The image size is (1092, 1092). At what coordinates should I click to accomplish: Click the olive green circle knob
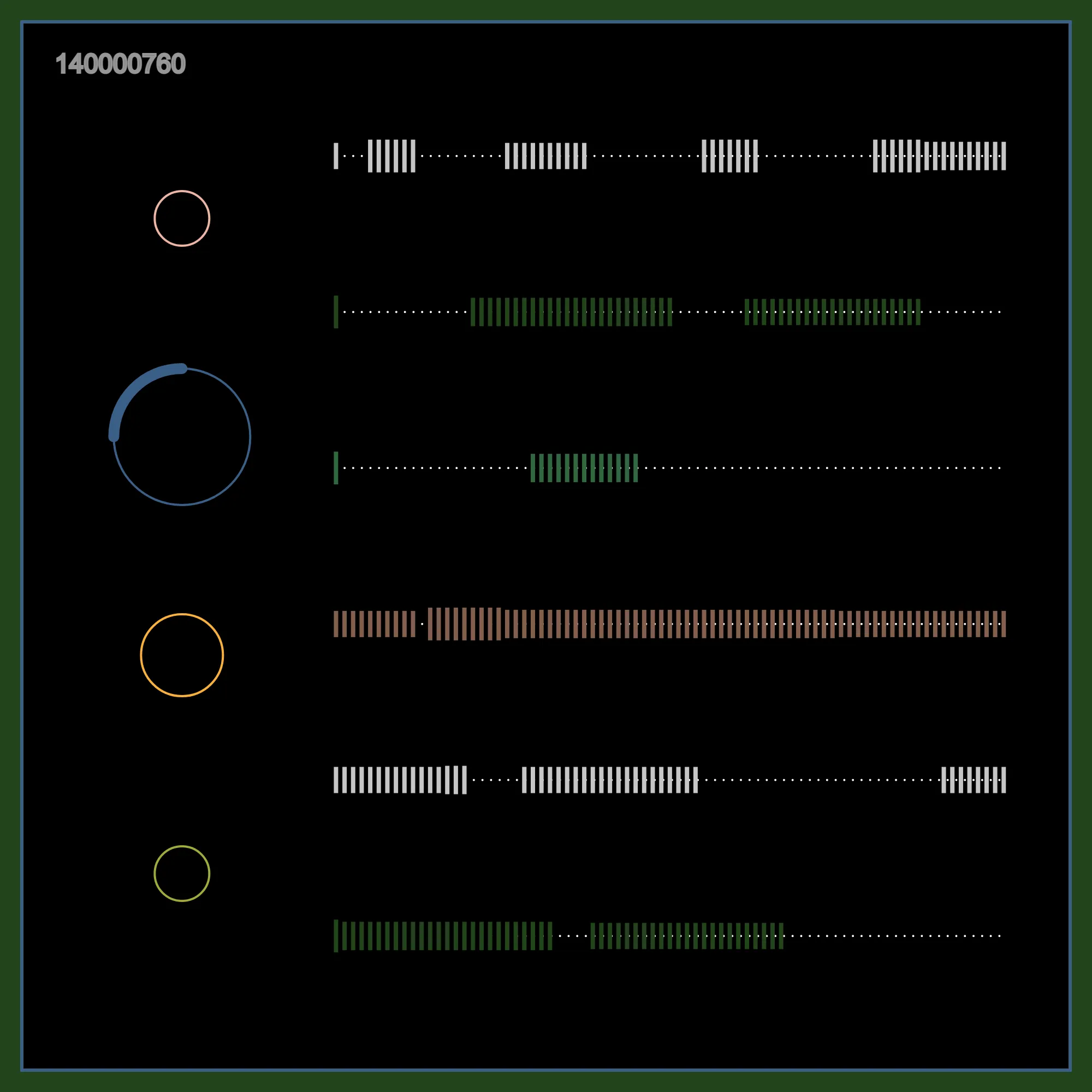182,873
